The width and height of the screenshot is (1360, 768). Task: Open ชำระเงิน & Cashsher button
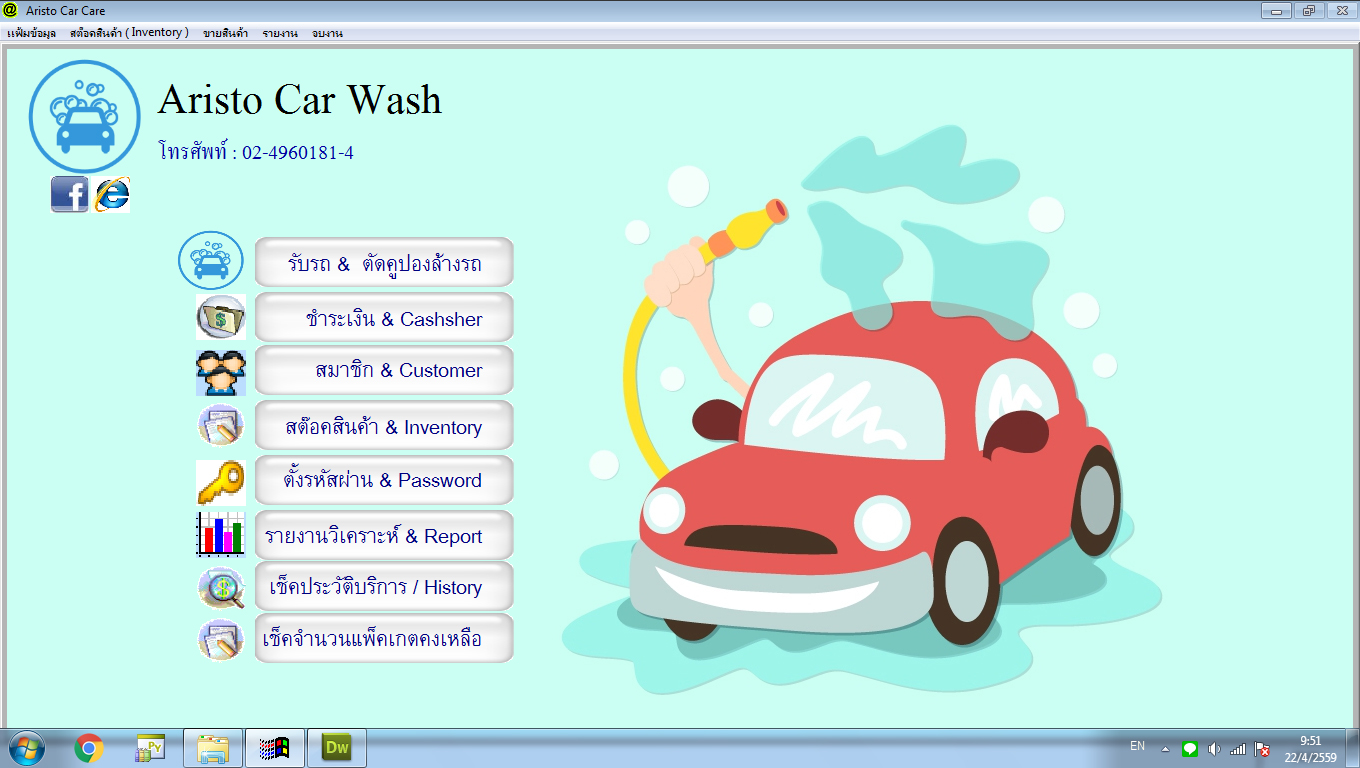(x=384, y=317)
